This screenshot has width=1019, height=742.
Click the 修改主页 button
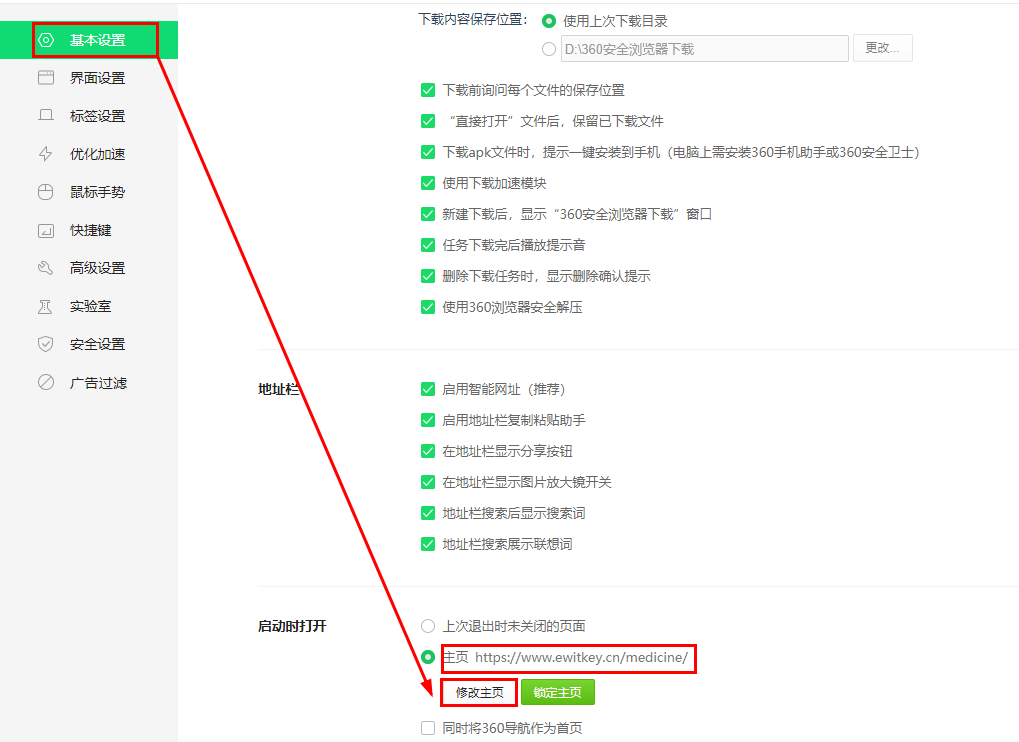tap(479, 693)
